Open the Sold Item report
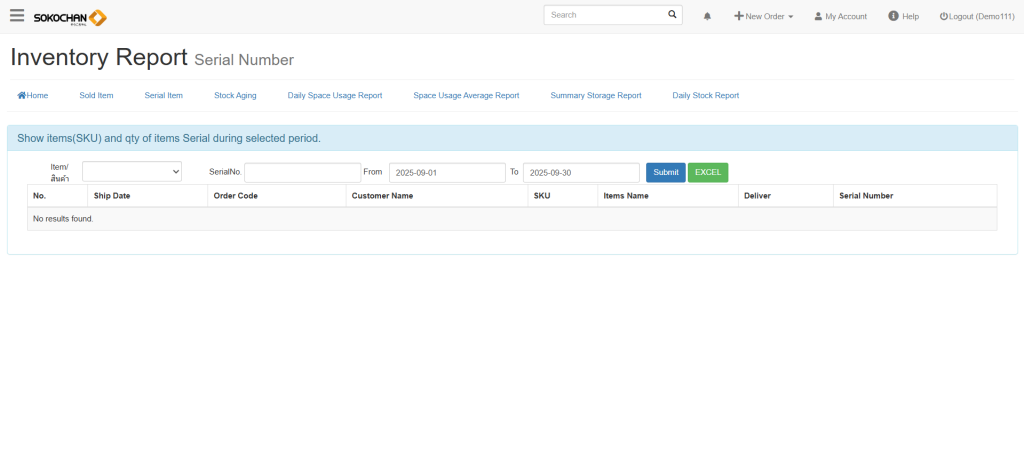Screen dimensions: 1024x461 [x=96, y=96]
